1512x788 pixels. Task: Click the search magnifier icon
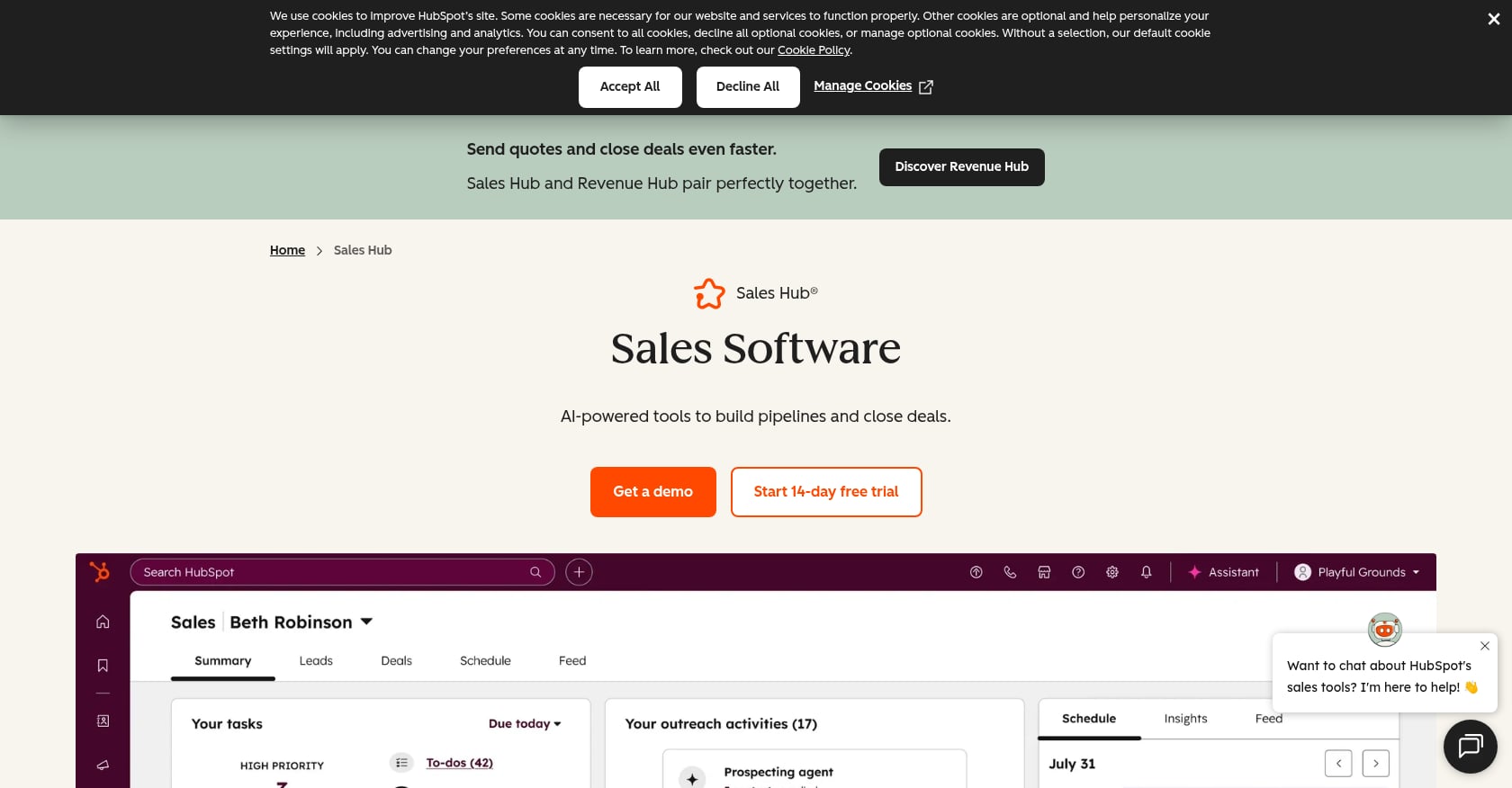click(535, 572)
